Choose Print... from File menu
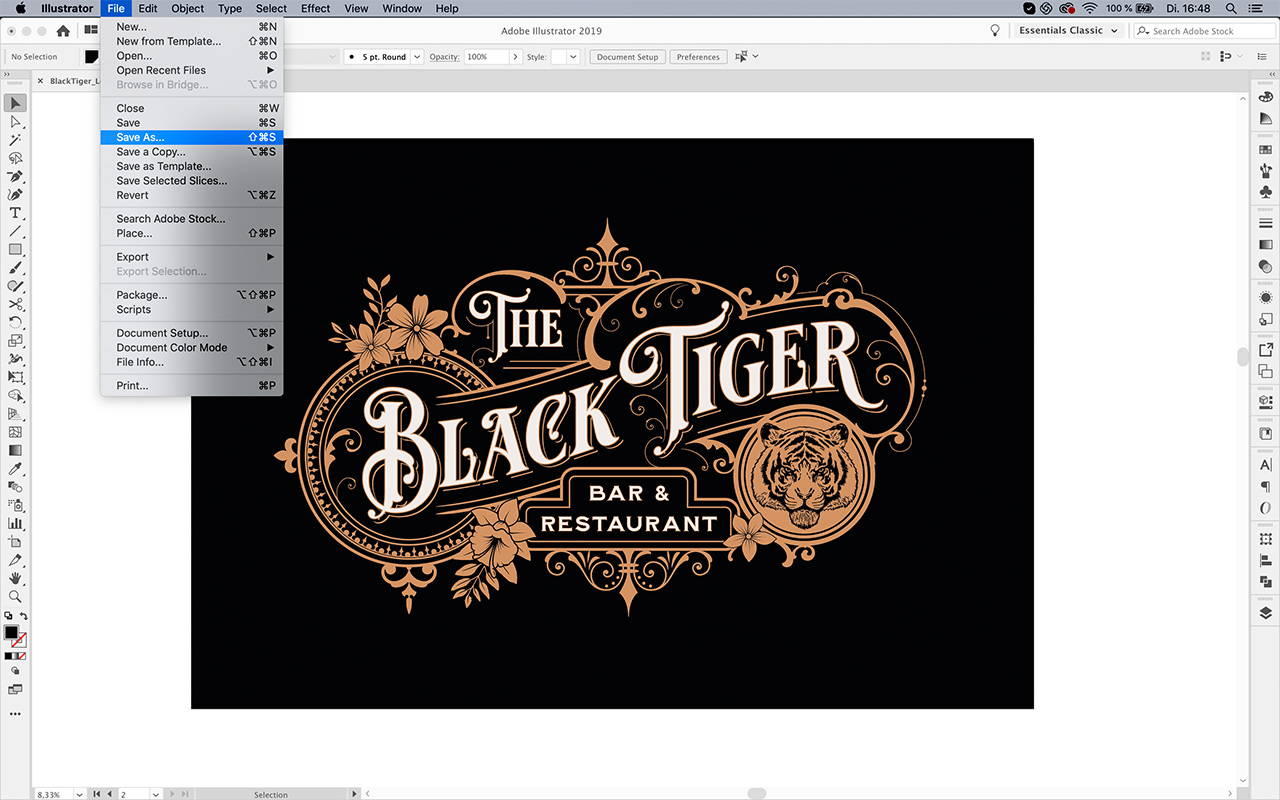This screenshot has height=800, width=1280. tap(190, 385)
